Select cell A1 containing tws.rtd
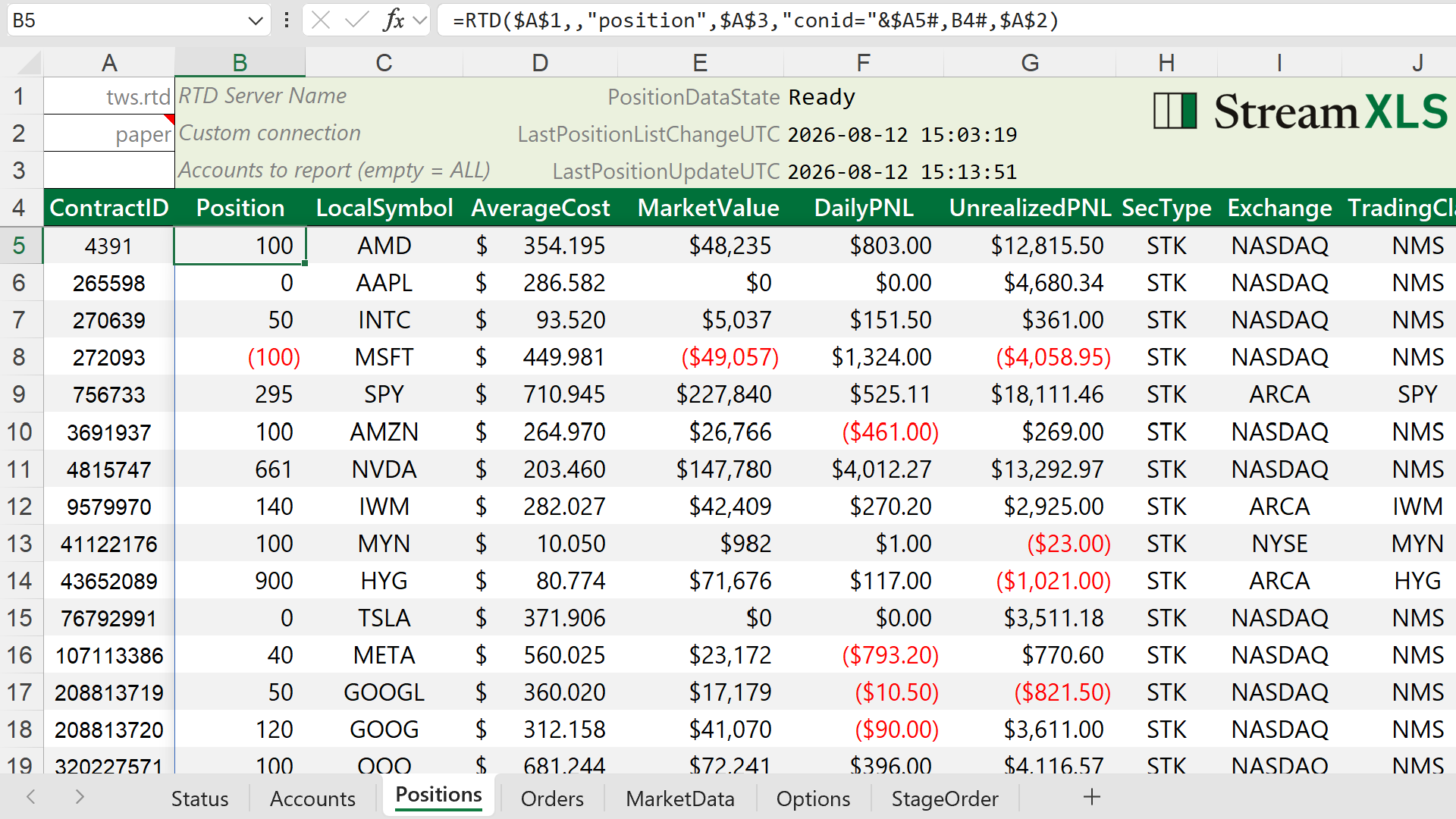The image size is (1456, 819). pyautogui.click(x=109, y=96)
